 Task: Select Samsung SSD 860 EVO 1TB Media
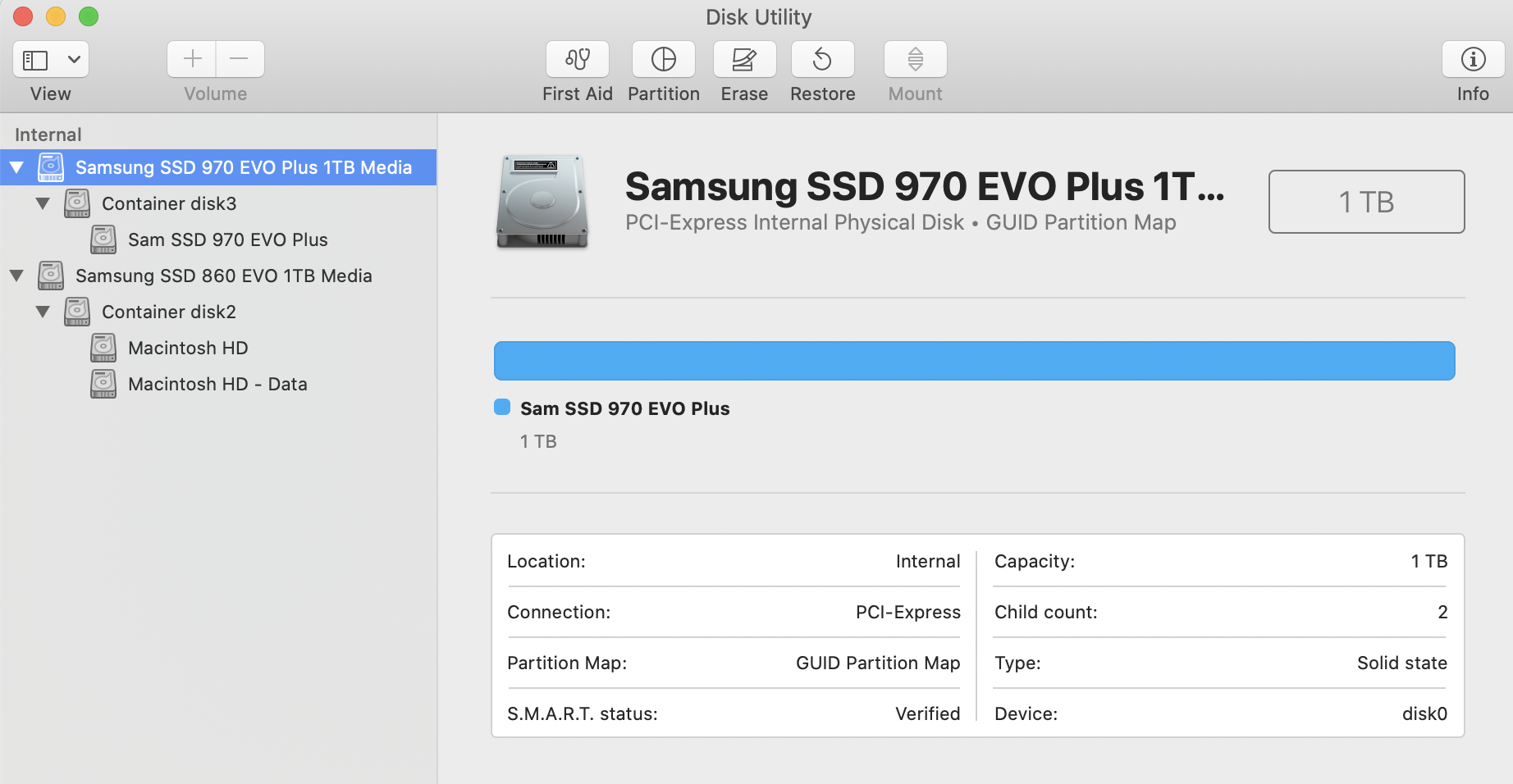click(218, 276)
